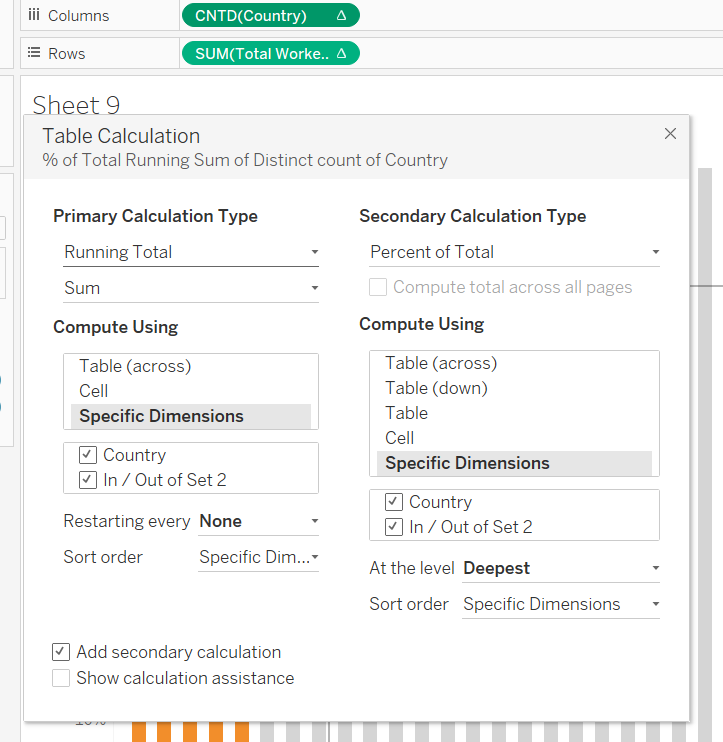The height and width of the screenshot is (742, 723).
Task: Click the Columns shelf grid icon
Action: (34, 15)
